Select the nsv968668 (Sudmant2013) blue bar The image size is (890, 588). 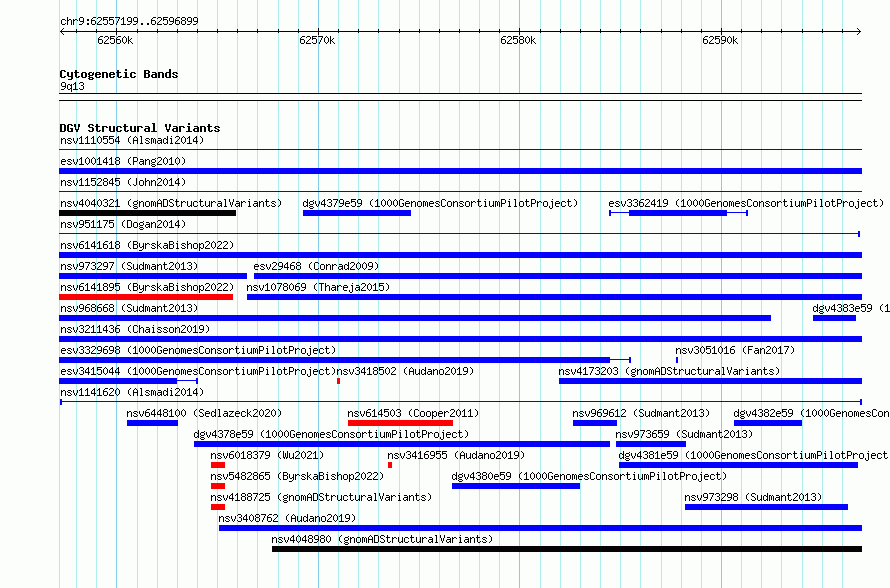415,318
